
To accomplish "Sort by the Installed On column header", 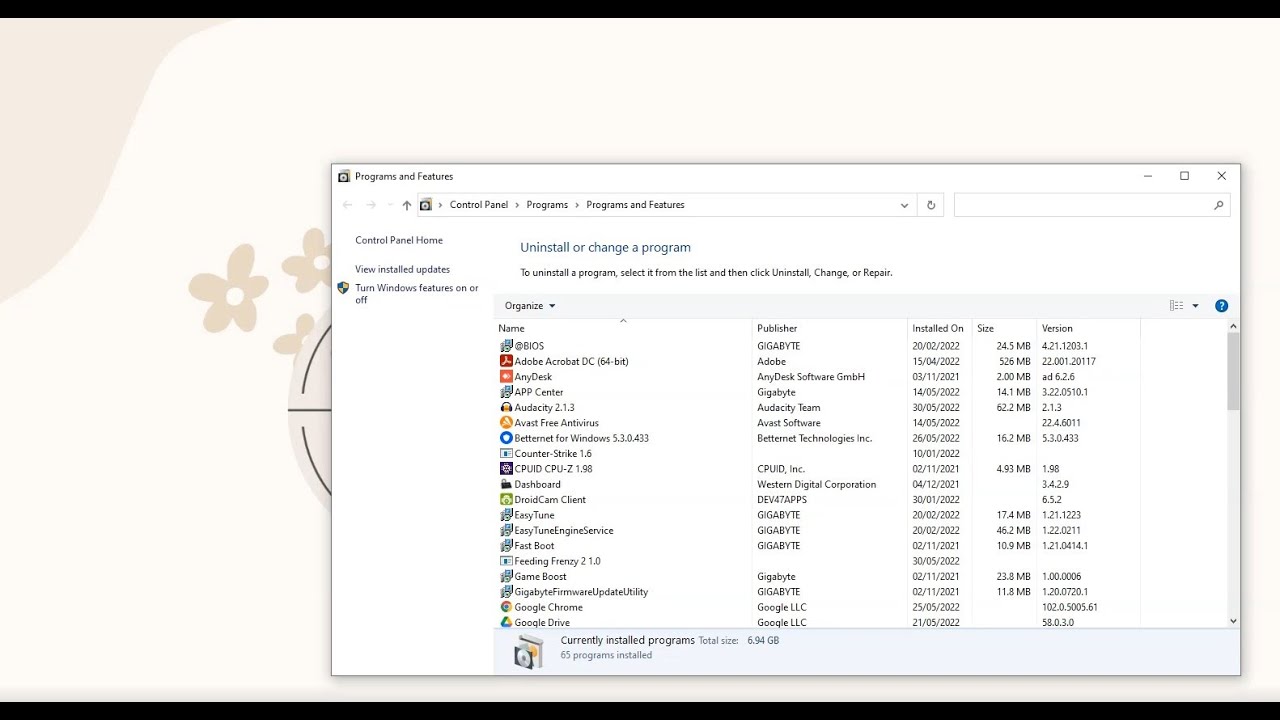I will tap(940, 328).
